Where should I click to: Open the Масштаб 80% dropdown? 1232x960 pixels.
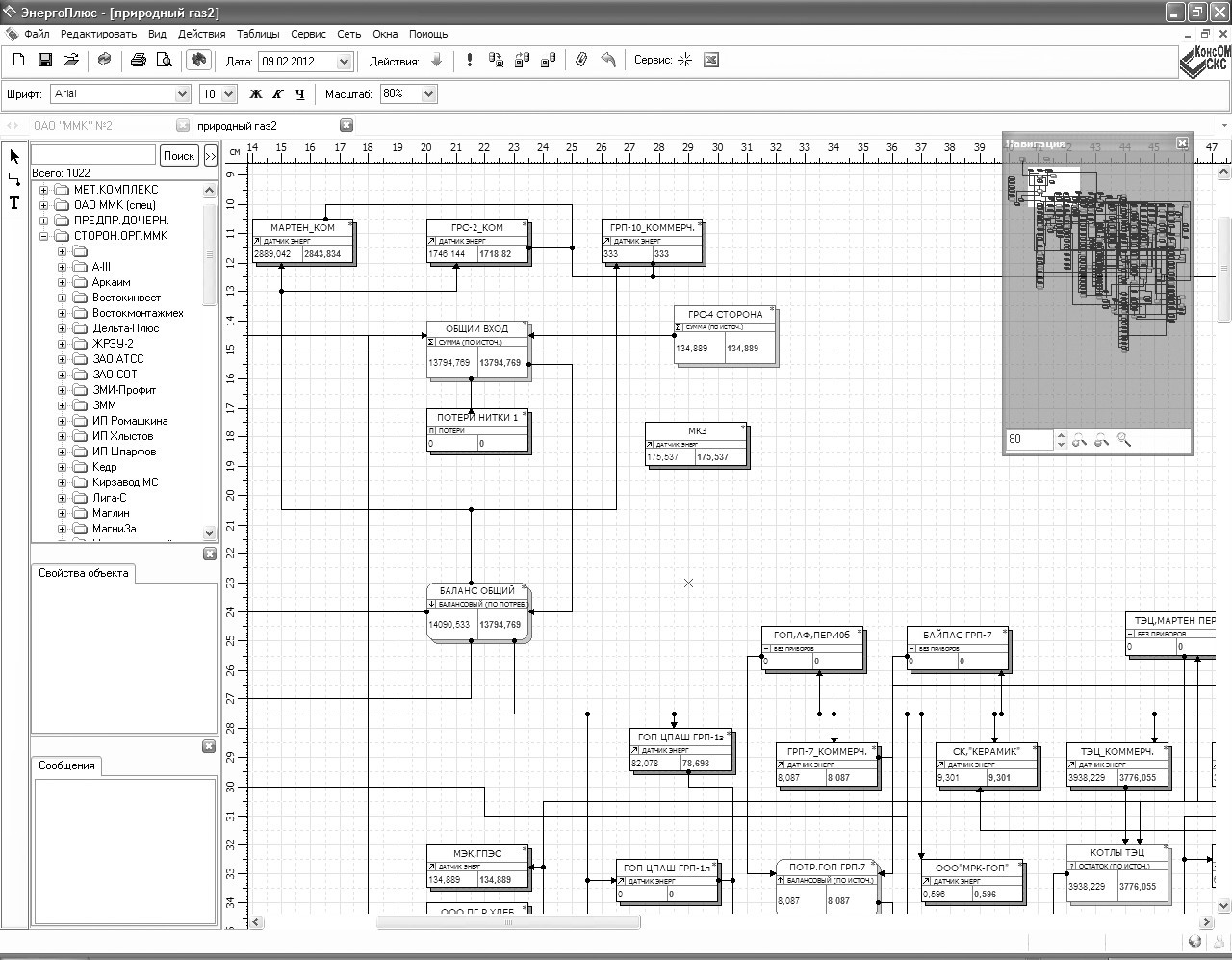click(428, 93)
